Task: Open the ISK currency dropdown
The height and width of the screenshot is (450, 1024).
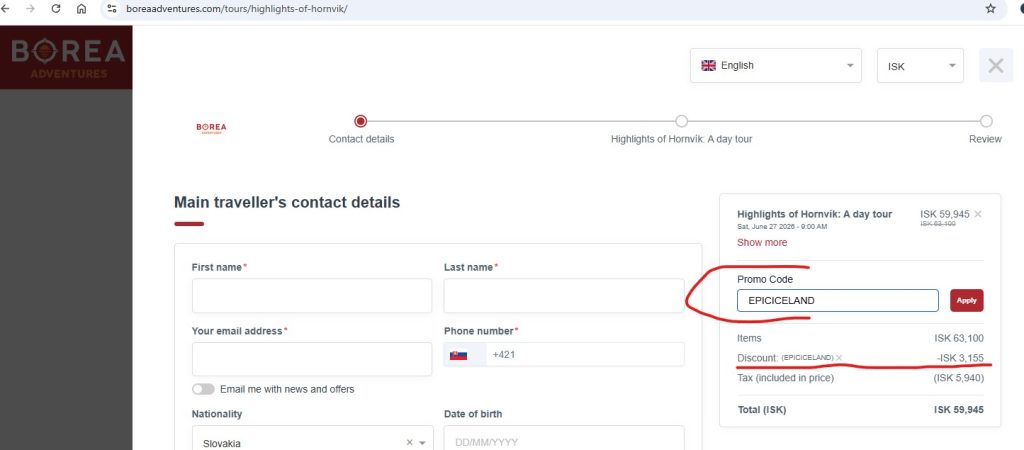Action: coord(920,66)
